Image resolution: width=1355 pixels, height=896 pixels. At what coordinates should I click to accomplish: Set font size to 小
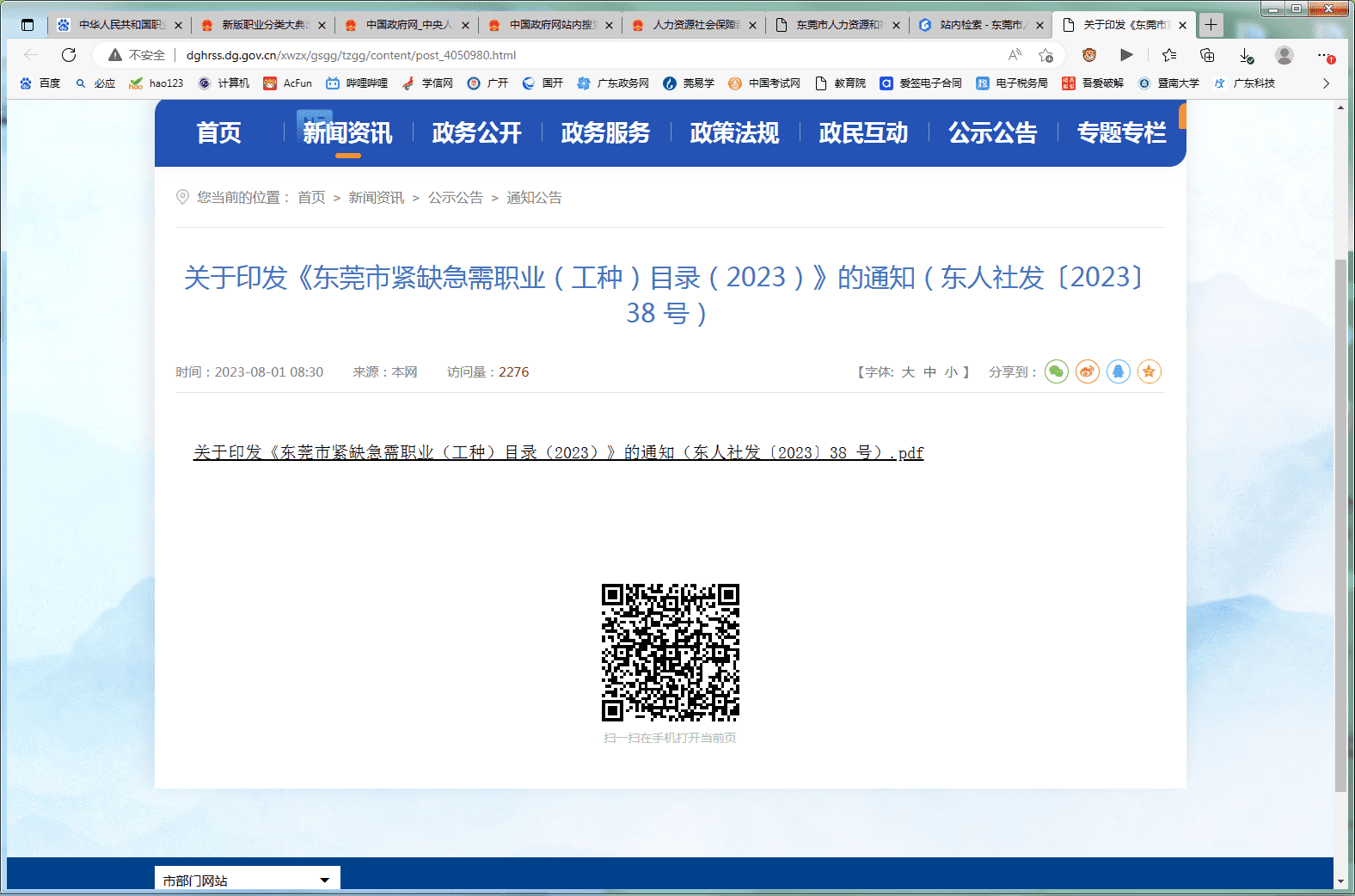[x=951, y=372]
